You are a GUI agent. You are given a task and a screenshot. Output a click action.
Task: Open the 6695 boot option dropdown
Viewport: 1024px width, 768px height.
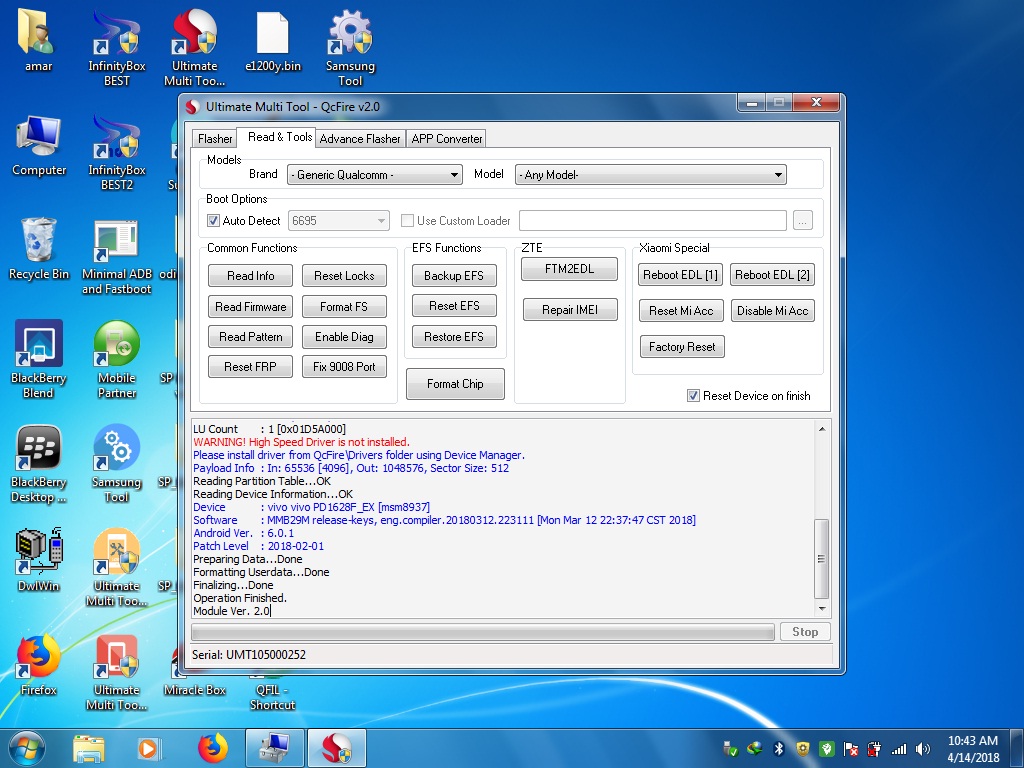click(339, 221)
